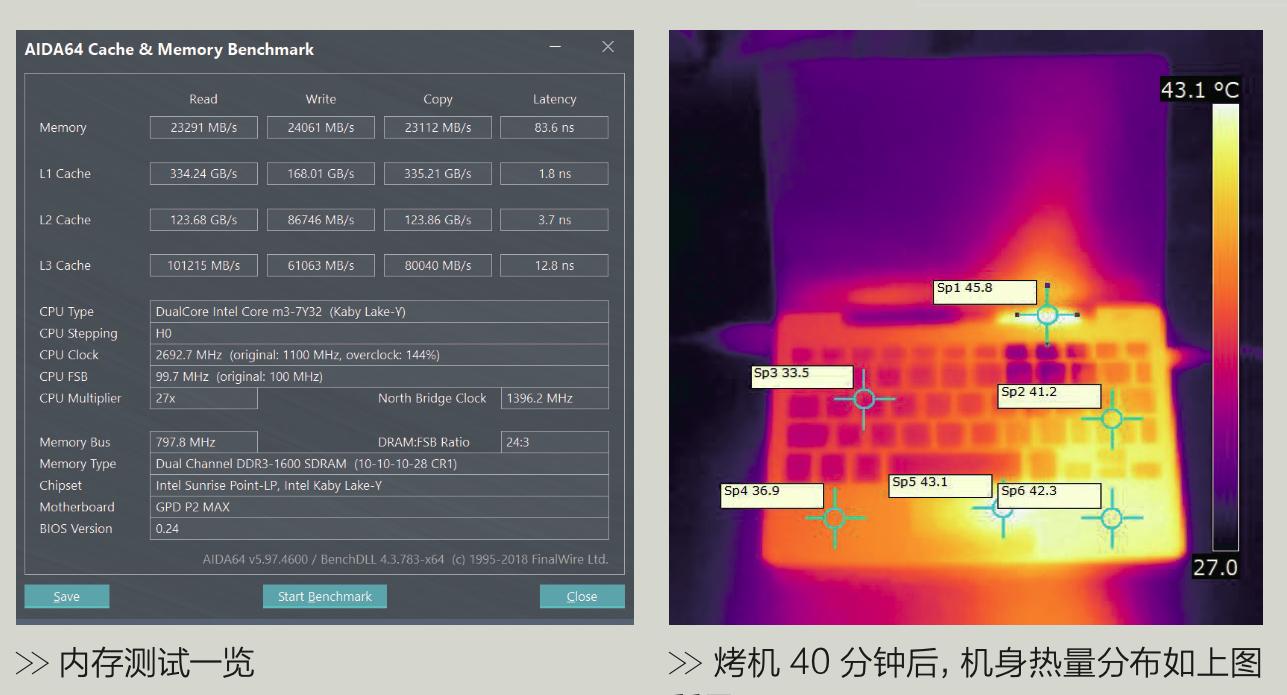Select the L2 Cache Latency value 3.7 ns
Viewport: 1287px width, 695px height.
coord(554,219)
